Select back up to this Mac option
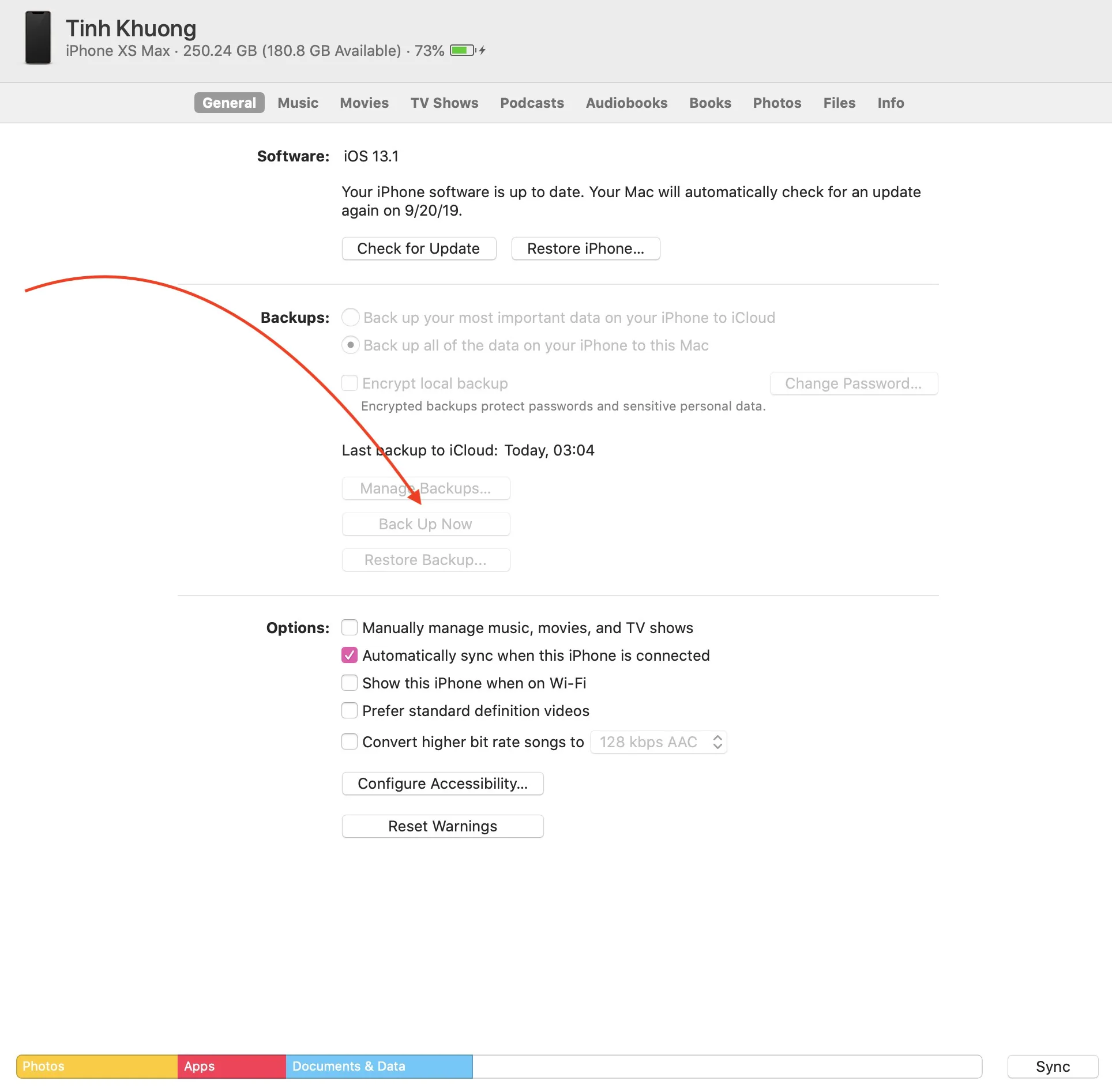Image resolution: width=1112 pixels, height=1092 pixels. pos(351,345)
